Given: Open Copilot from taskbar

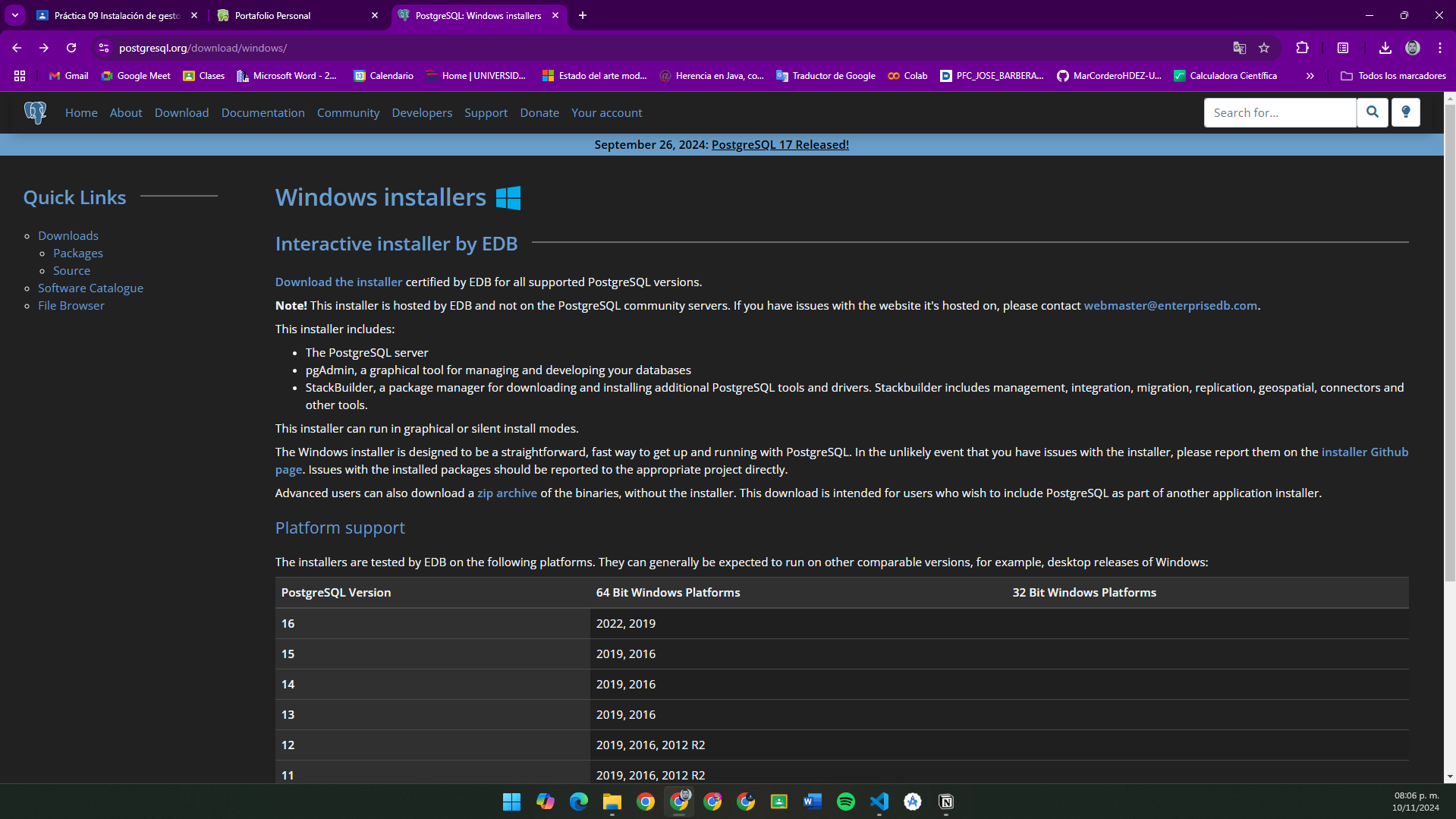Looking at the screenshot, I should 545,802.
